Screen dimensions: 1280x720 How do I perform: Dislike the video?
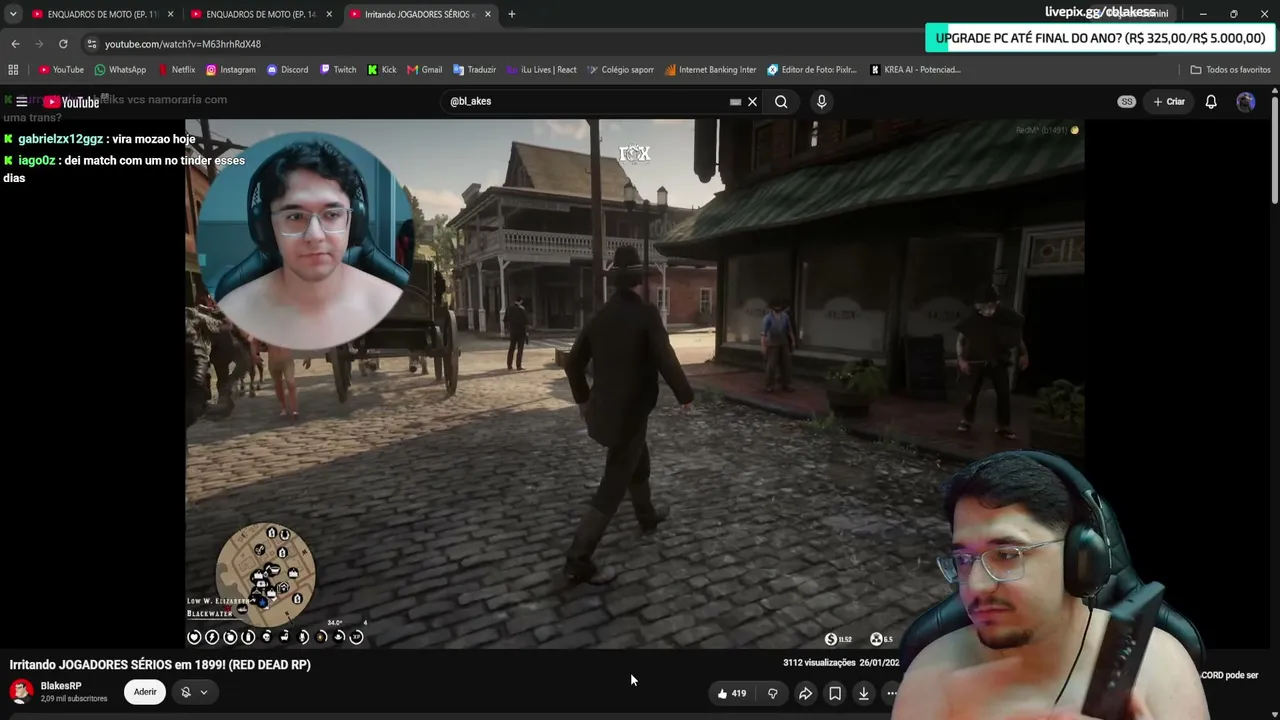772,693
